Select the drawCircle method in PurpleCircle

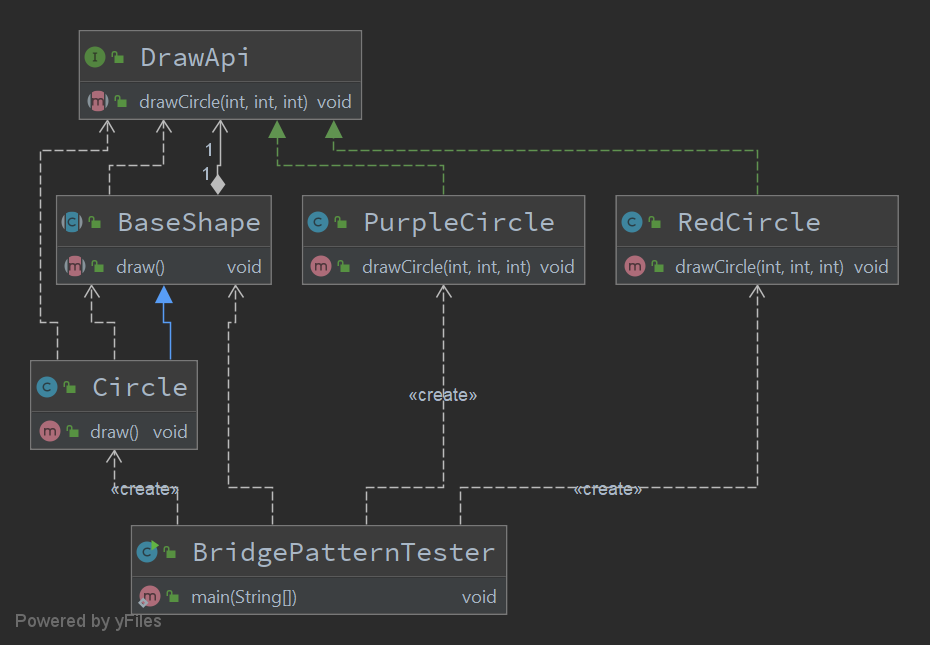pyautogui.click(x=445, y=266)
